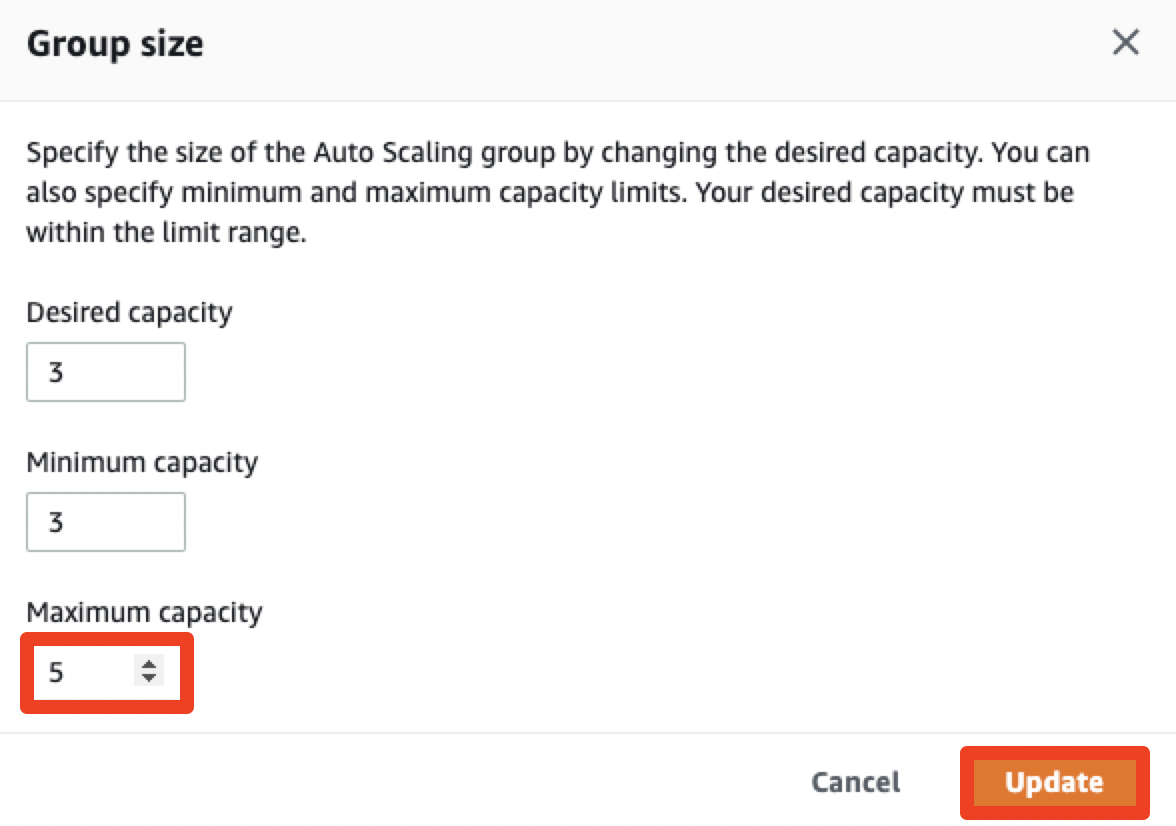Click the Desired capacity label
This screenshot has height=826, width=1176.
click(129, 312)
